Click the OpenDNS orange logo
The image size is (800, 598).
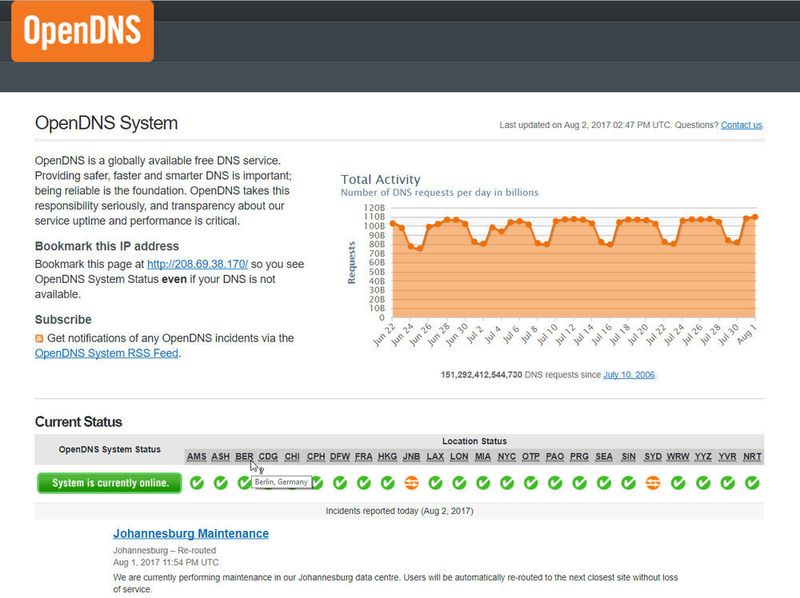tap(83, 31)
